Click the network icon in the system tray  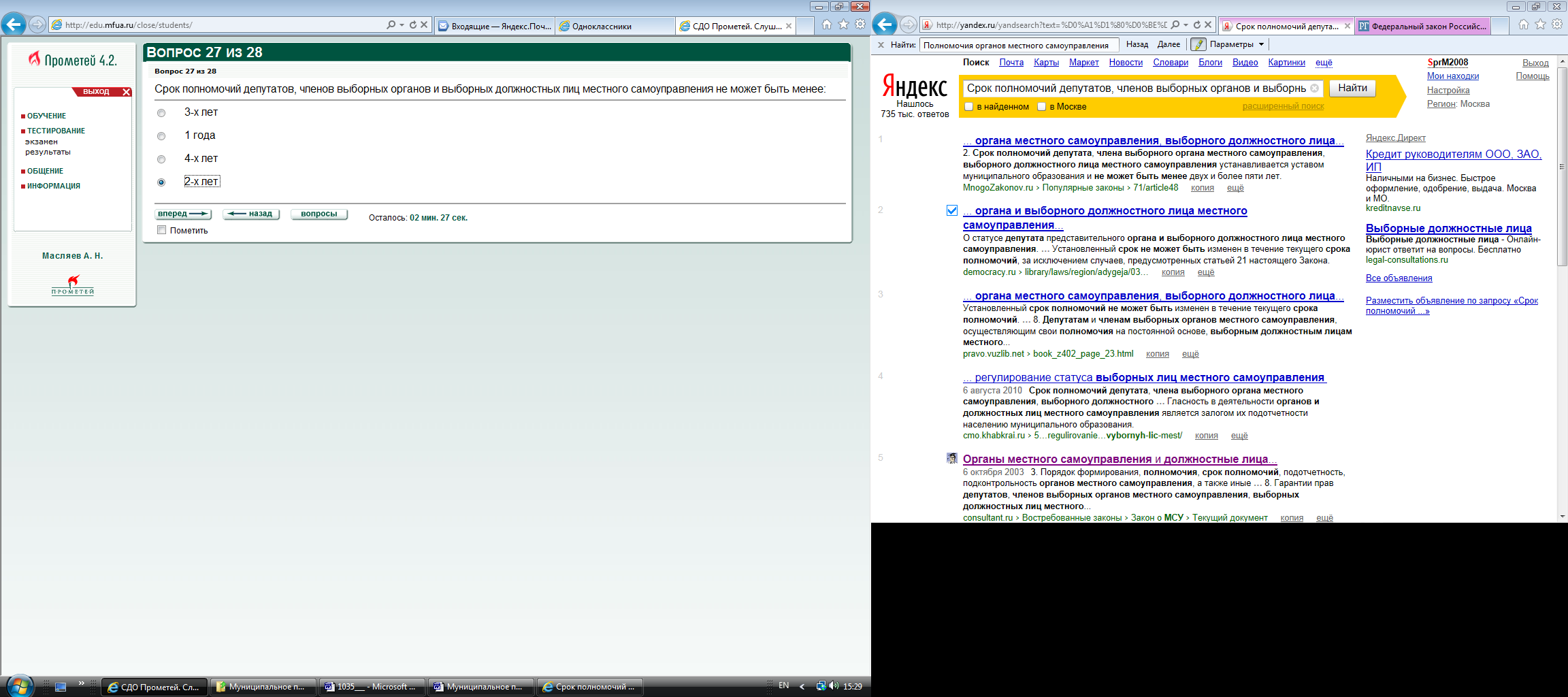coord(821,686)
